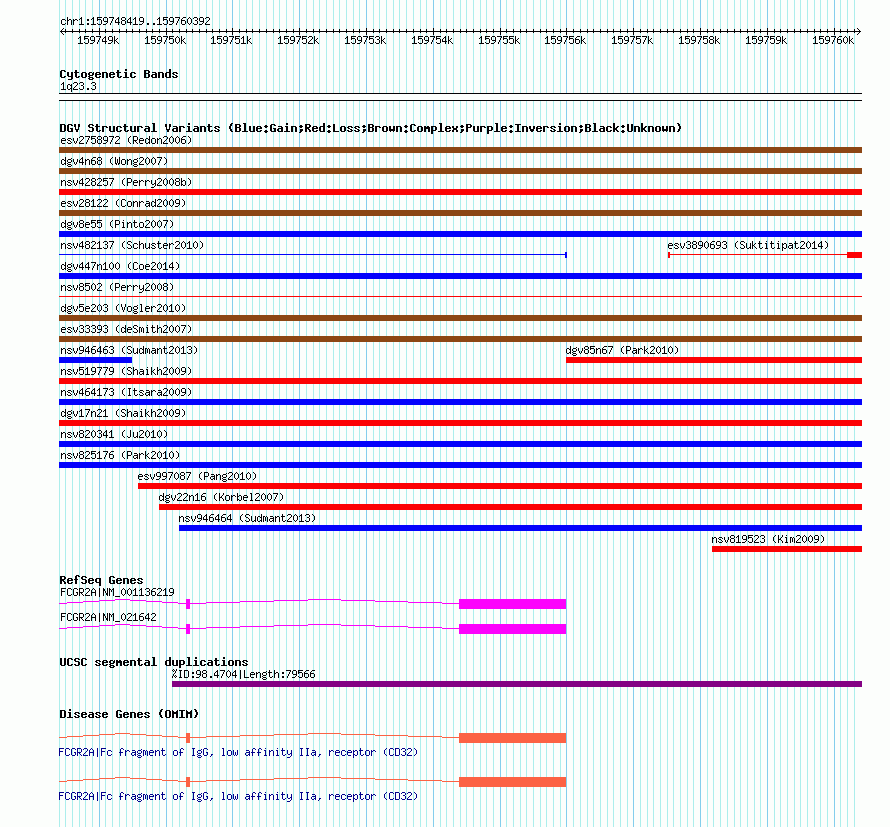The image size is (890, 827).
Task: Click the 159756k ruler position
Action: [x=565, y=40]
